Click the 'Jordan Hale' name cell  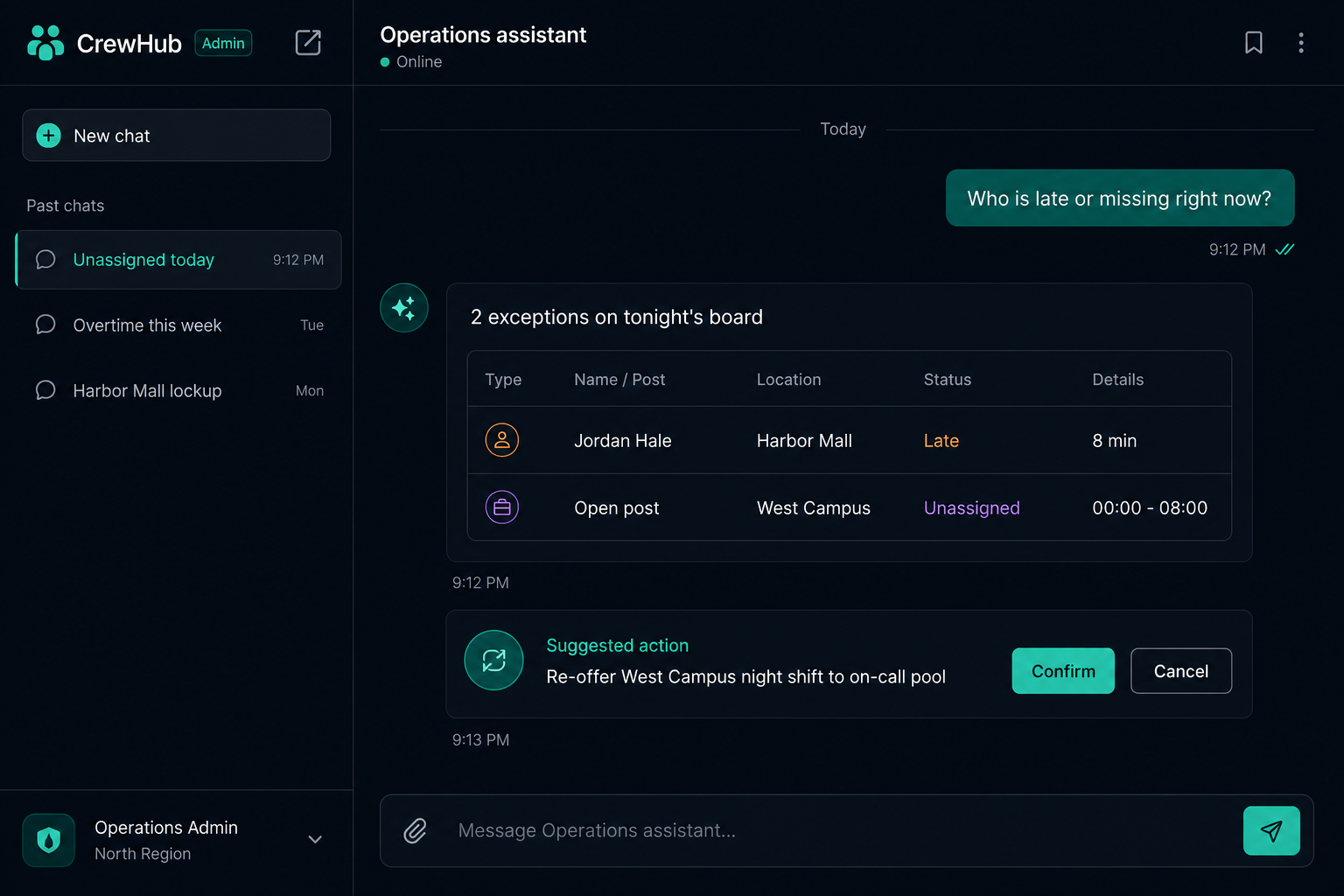coord(623,441)
